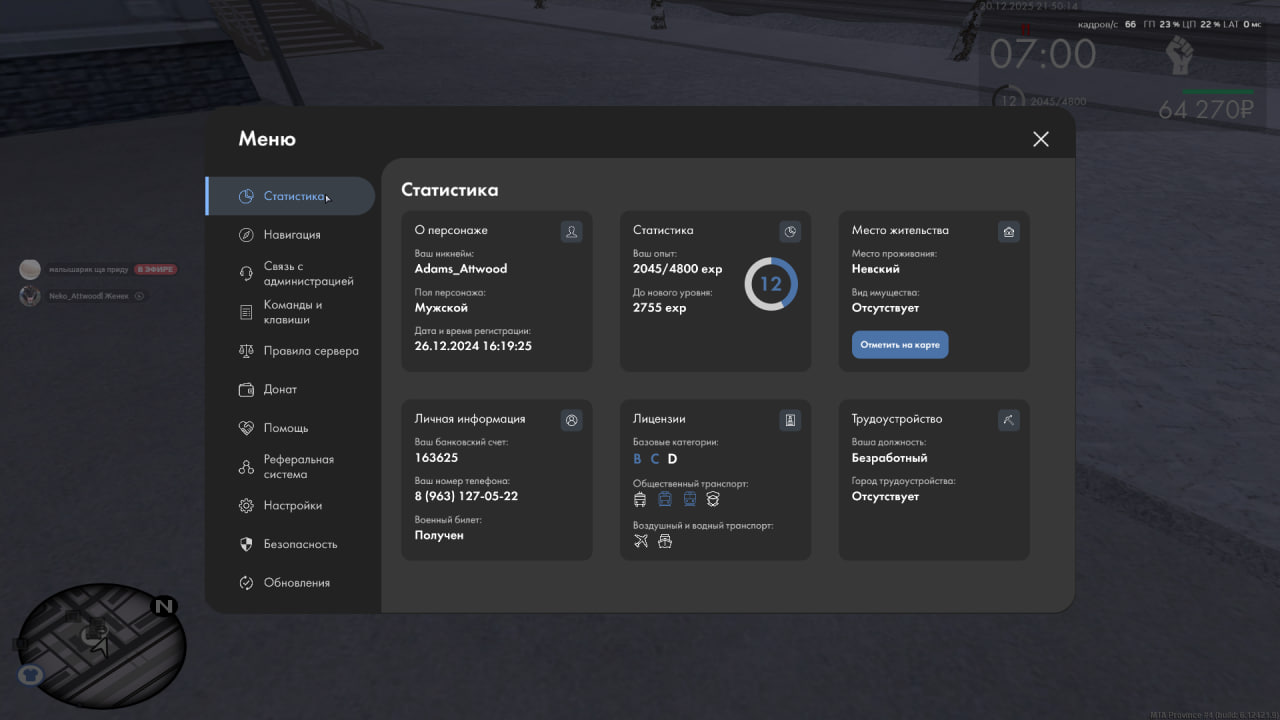Click the experience value 2045/4800 exp
1280x720 pixels.
coord(678,269)
